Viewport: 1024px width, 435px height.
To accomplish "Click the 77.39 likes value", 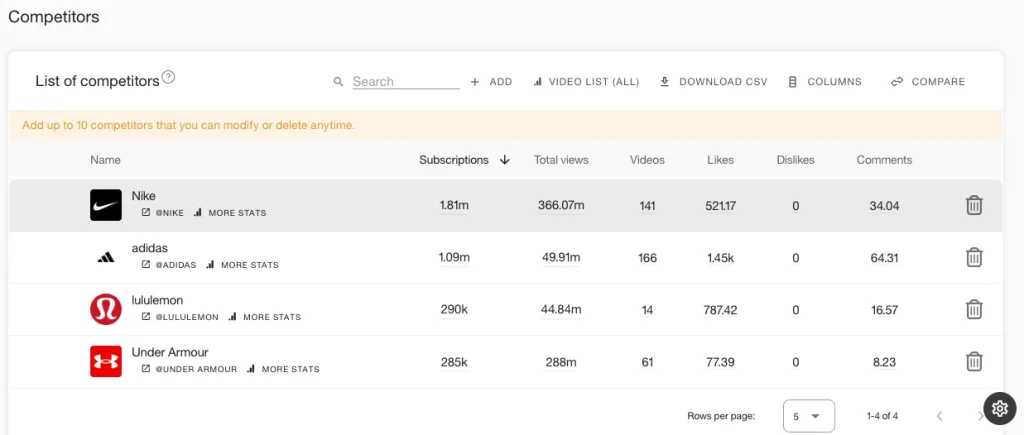I will [720, 362].
